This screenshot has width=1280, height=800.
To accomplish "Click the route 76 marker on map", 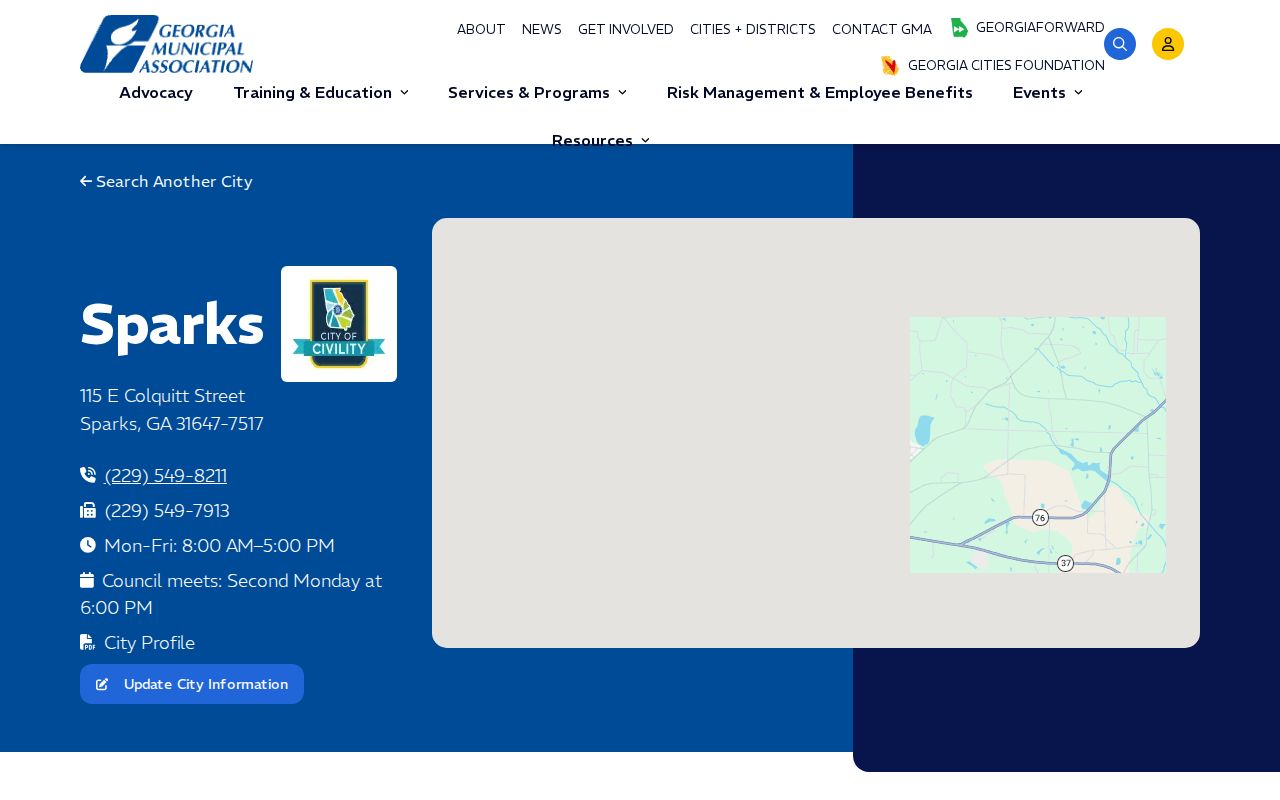I will pyautogui.click(x=1040, y=517).
